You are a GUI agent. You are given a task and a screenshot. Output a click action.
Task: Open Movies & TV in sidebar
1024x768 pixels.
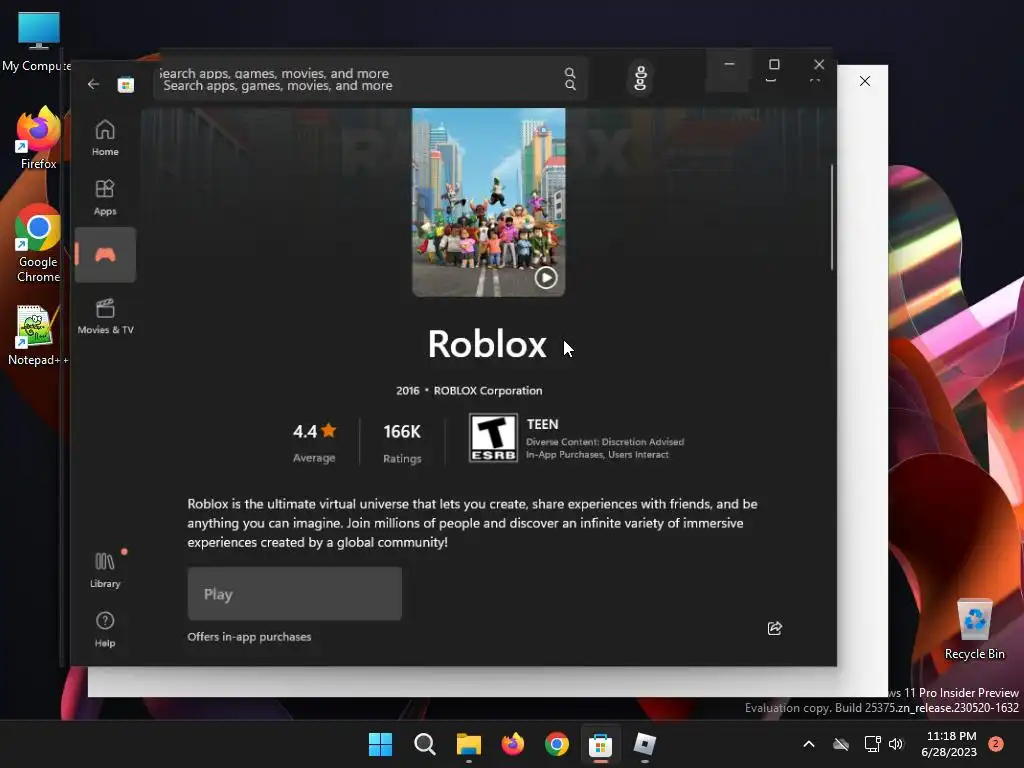[105, 316]
